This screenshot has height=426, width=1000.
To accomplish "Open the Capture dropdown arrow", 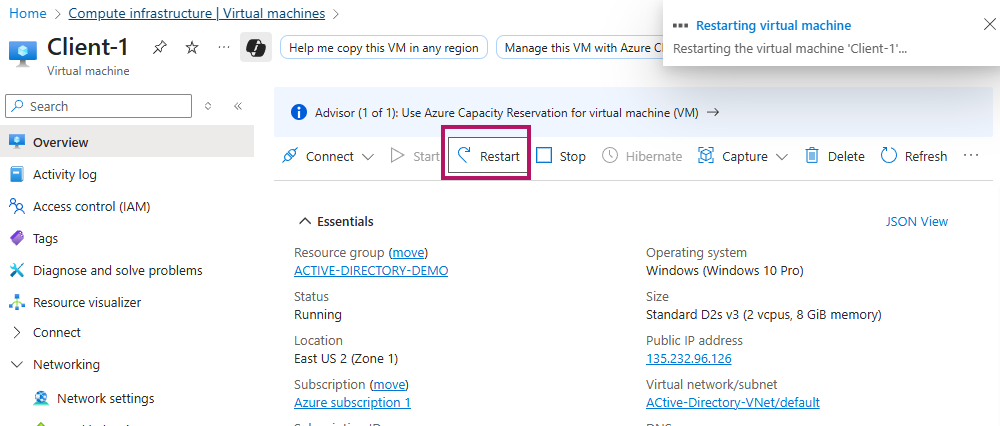I will click(x=782, y=156).
